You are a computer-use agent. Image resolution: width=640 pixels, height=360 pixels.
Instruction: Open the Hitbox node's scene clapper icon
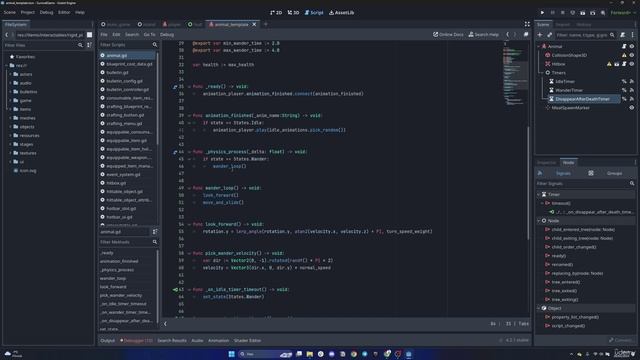617,64
